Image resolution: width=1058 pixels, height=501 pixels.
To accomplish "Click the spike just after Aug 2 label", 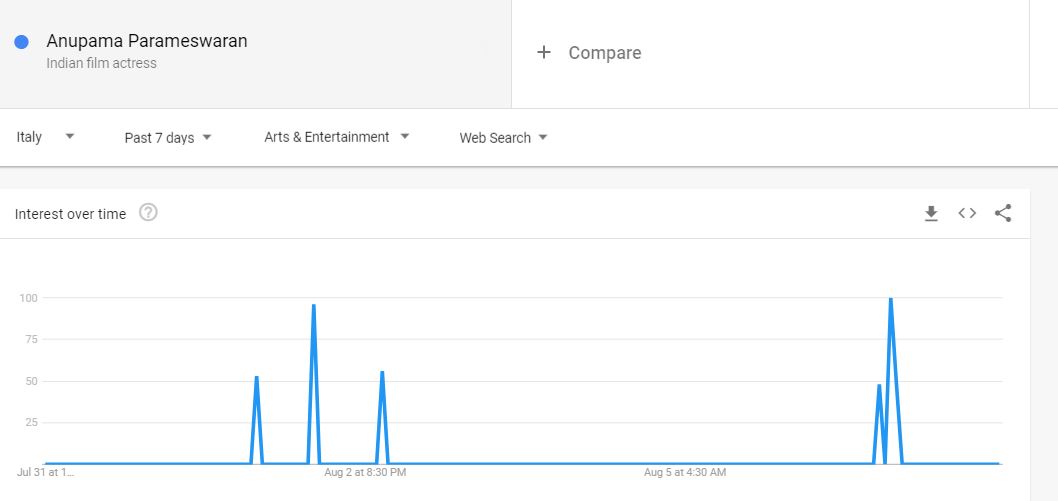I will [382, 373].
